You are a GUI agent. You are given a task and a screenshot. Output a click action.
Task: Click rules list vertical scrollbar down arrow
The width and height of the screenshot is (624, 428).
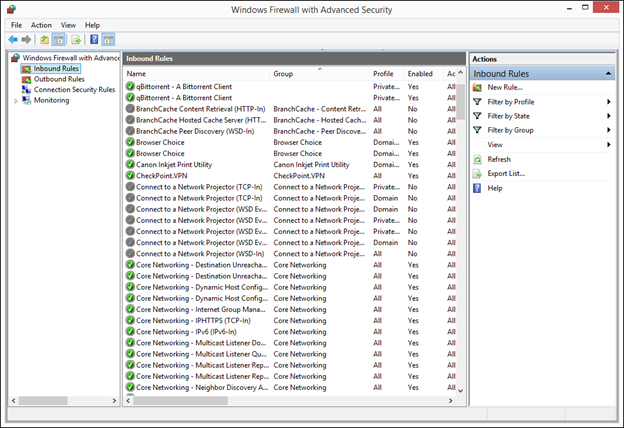coord(460,391)
